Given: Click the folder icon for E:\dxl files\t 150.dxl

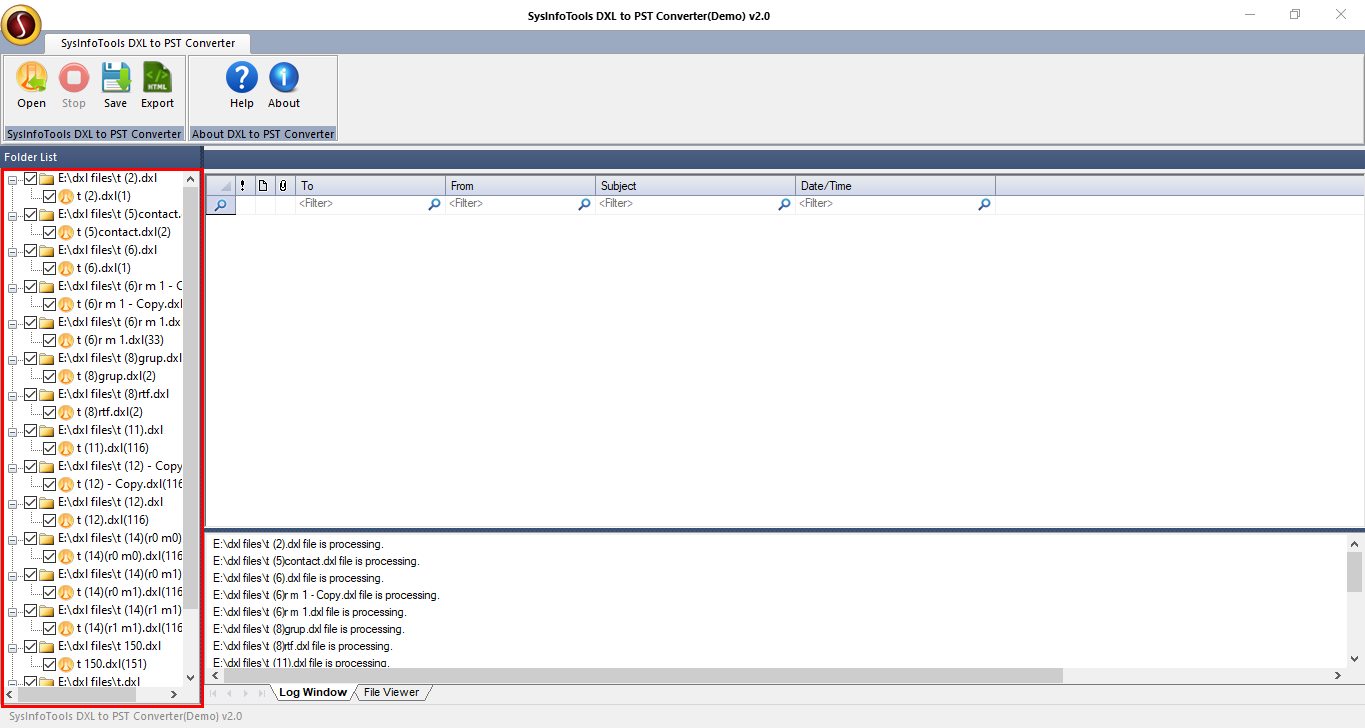Looking at the screenshot, I should [47, 646].
